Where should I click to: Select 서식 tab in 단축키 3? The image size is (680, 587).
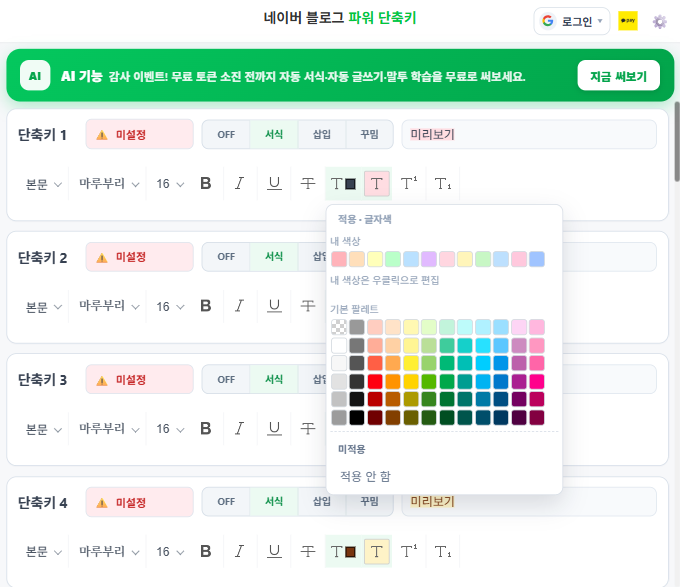(274, 379)
